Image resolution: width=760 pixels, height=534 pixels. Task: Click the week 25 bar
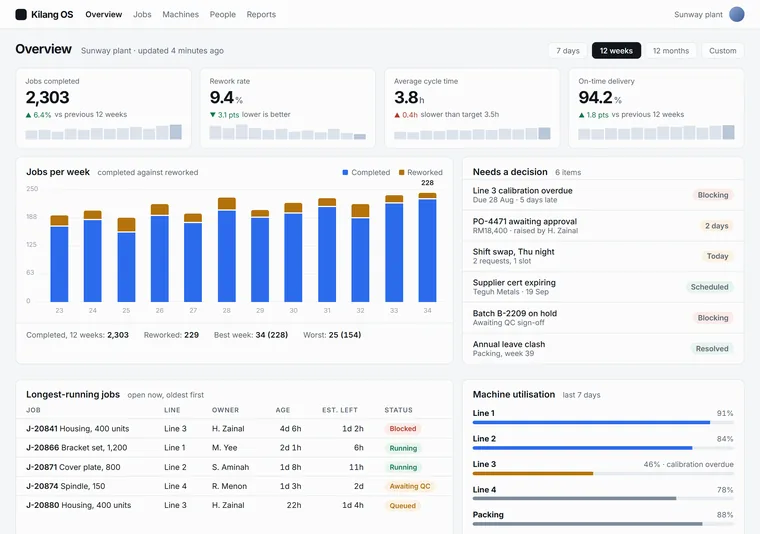[x=126, y=260]
